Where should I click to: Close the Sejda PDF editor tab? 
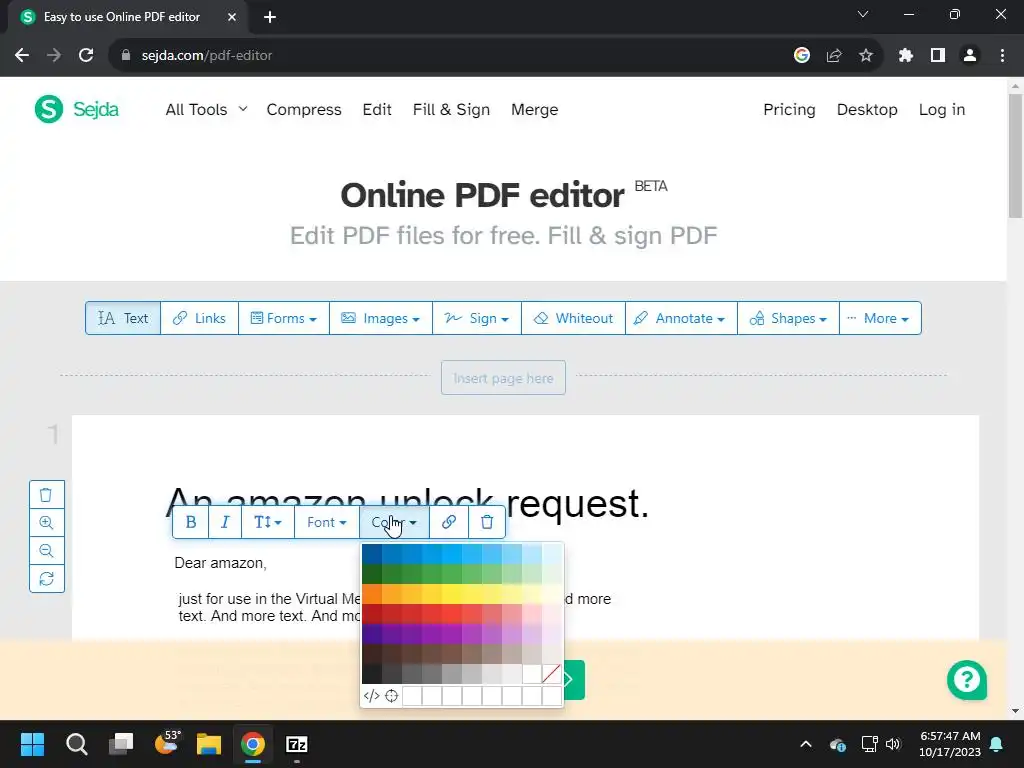pyautogui.click(x=232, y=17)
